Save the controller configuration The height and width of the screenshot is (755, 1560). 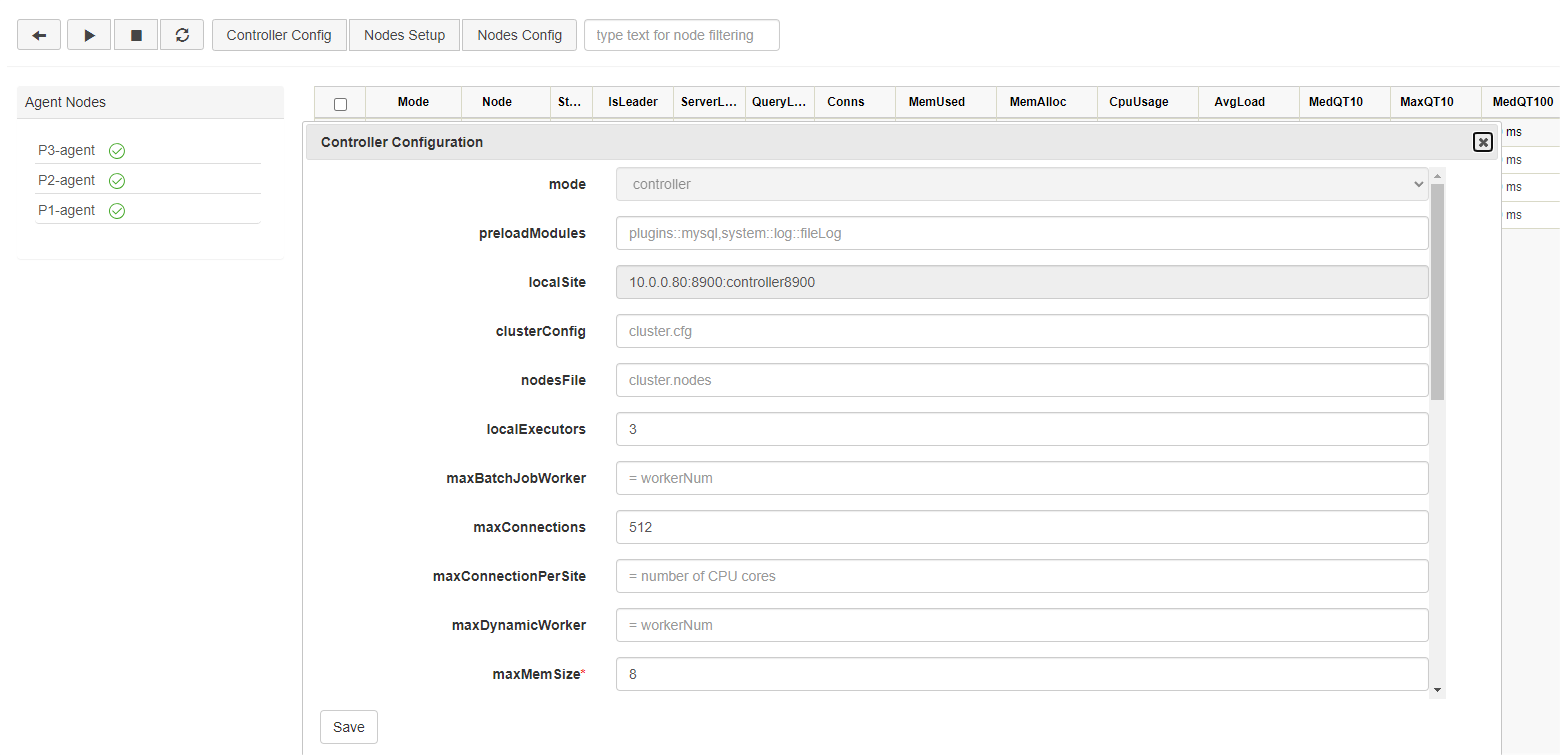[x=348, y=727]
